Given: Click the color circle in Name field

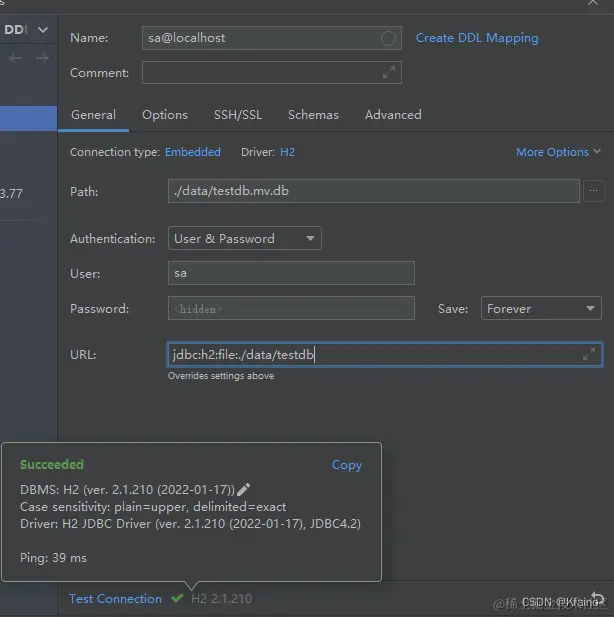Looking at the screenshot, I should tap(388, 38).
